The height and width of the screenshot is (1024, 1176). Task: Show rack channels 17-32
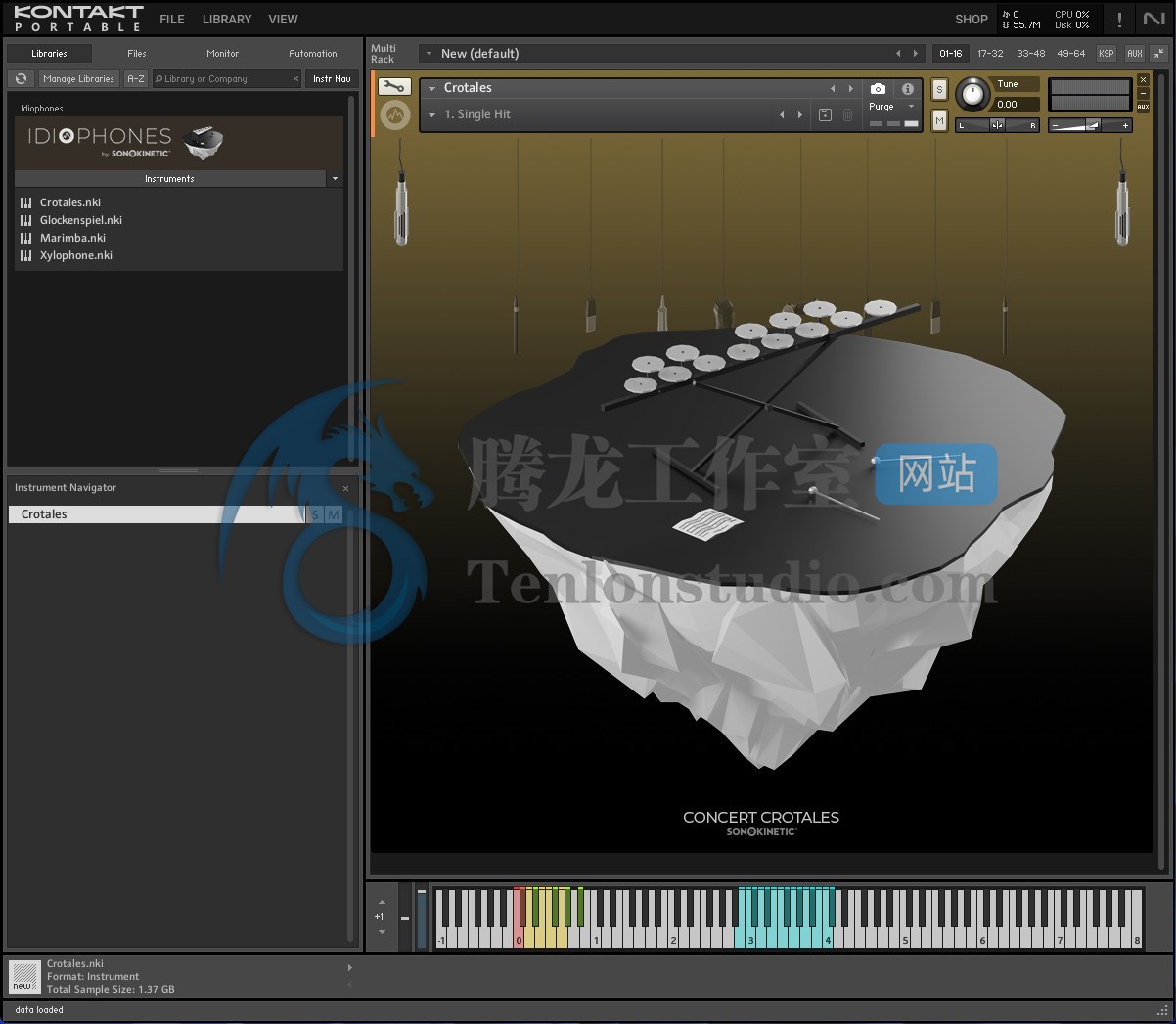pyautogui.click(x=990, y=54)
